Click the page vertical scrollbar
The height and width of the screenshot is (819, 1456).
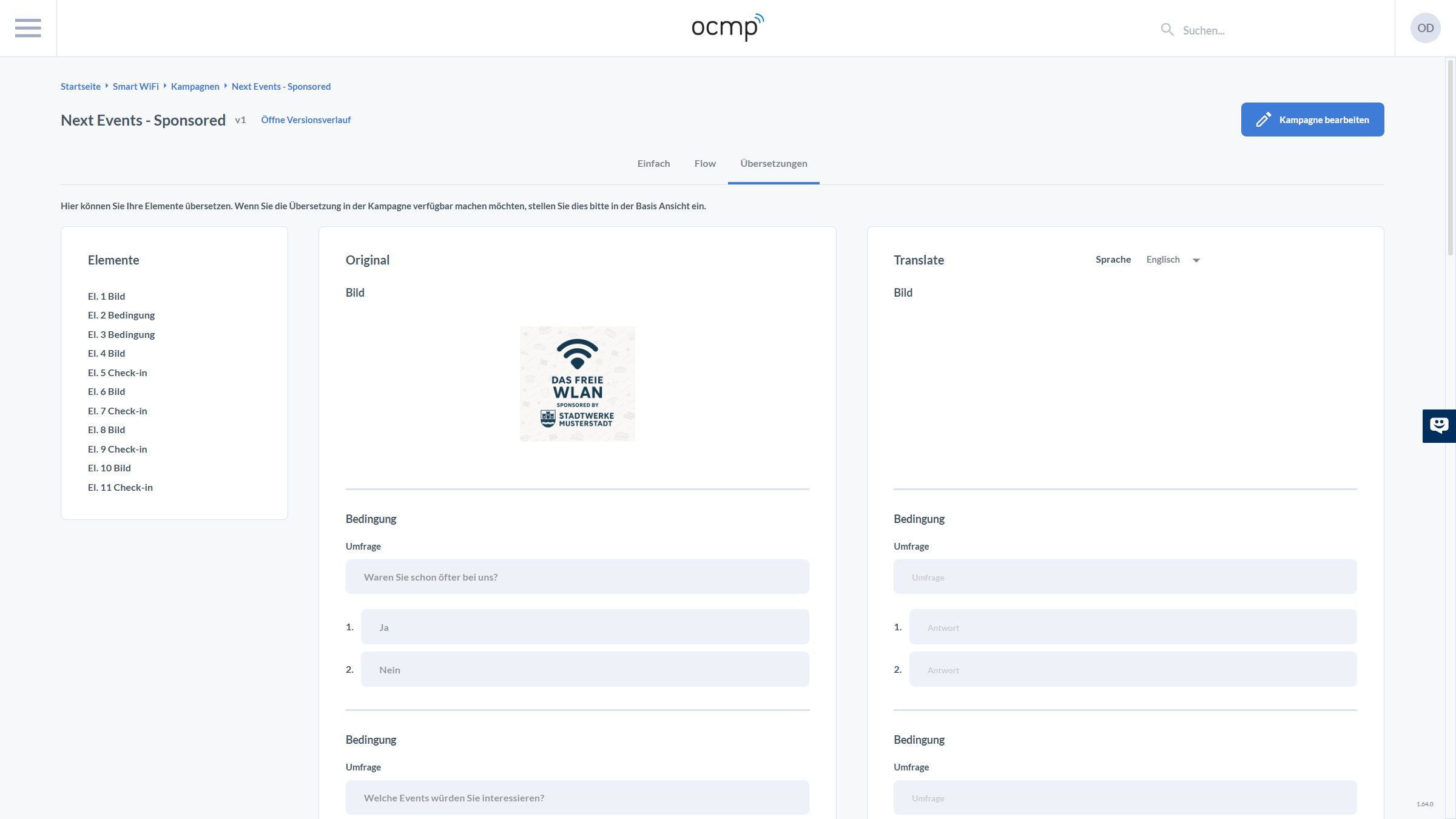click(1451, 158)
